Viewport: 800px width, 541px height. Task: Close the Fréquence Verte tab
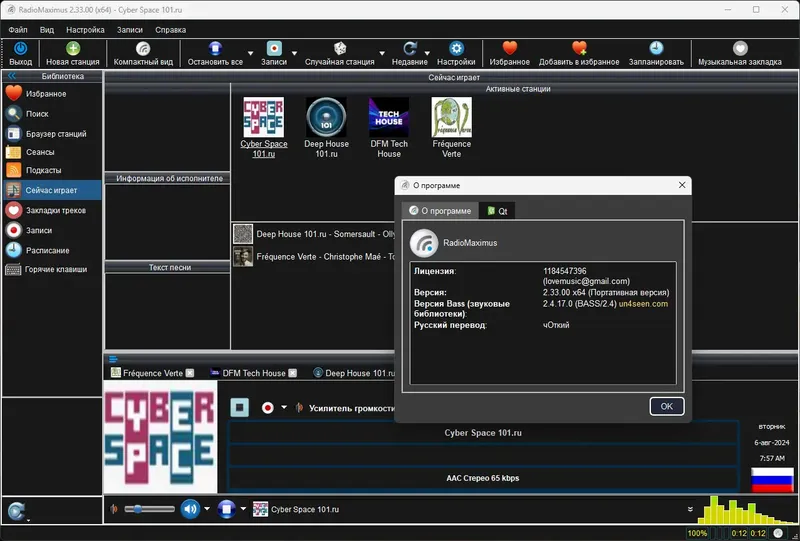pos(190,373)
